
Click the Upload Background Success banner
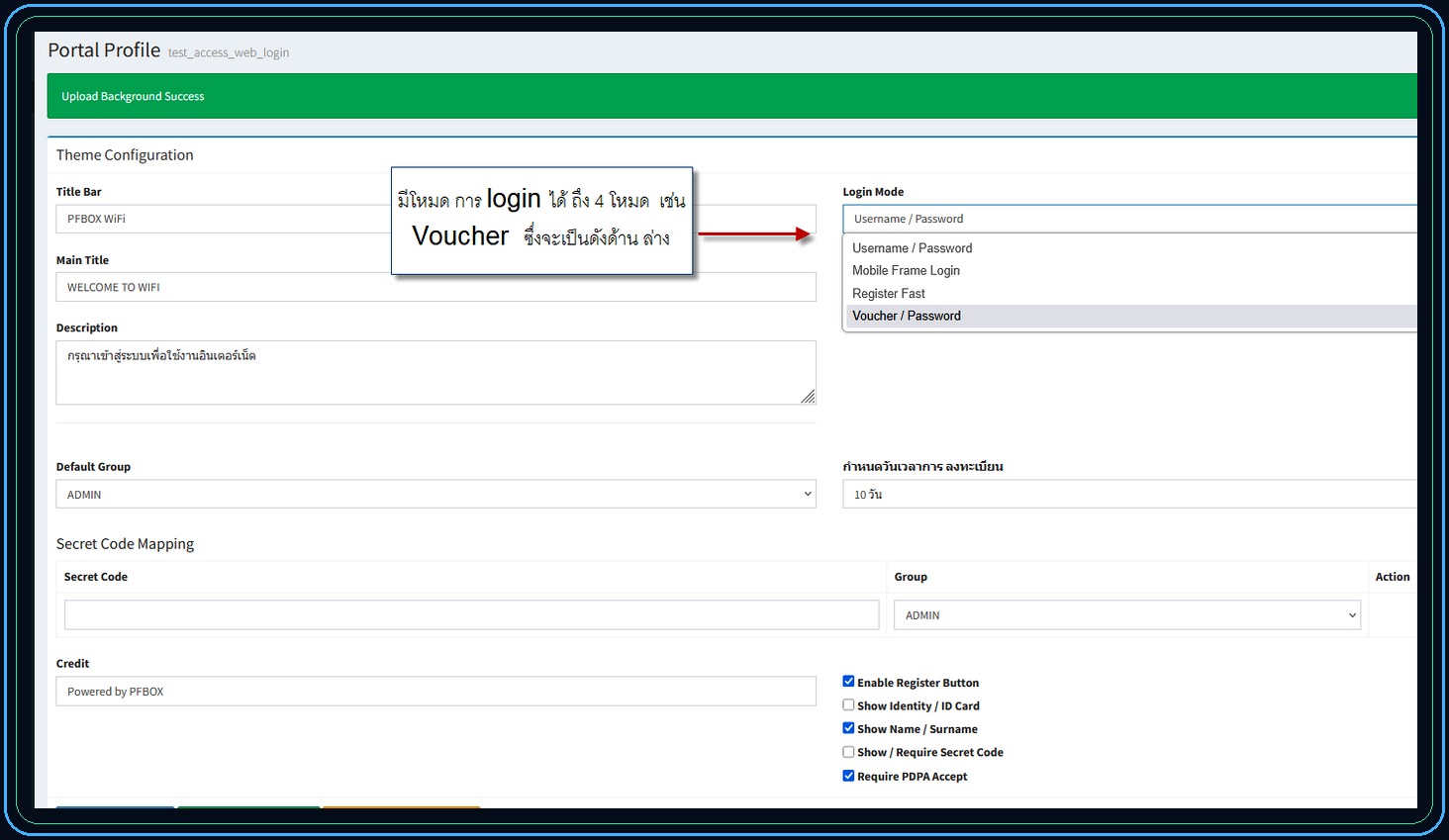point(732,96)
